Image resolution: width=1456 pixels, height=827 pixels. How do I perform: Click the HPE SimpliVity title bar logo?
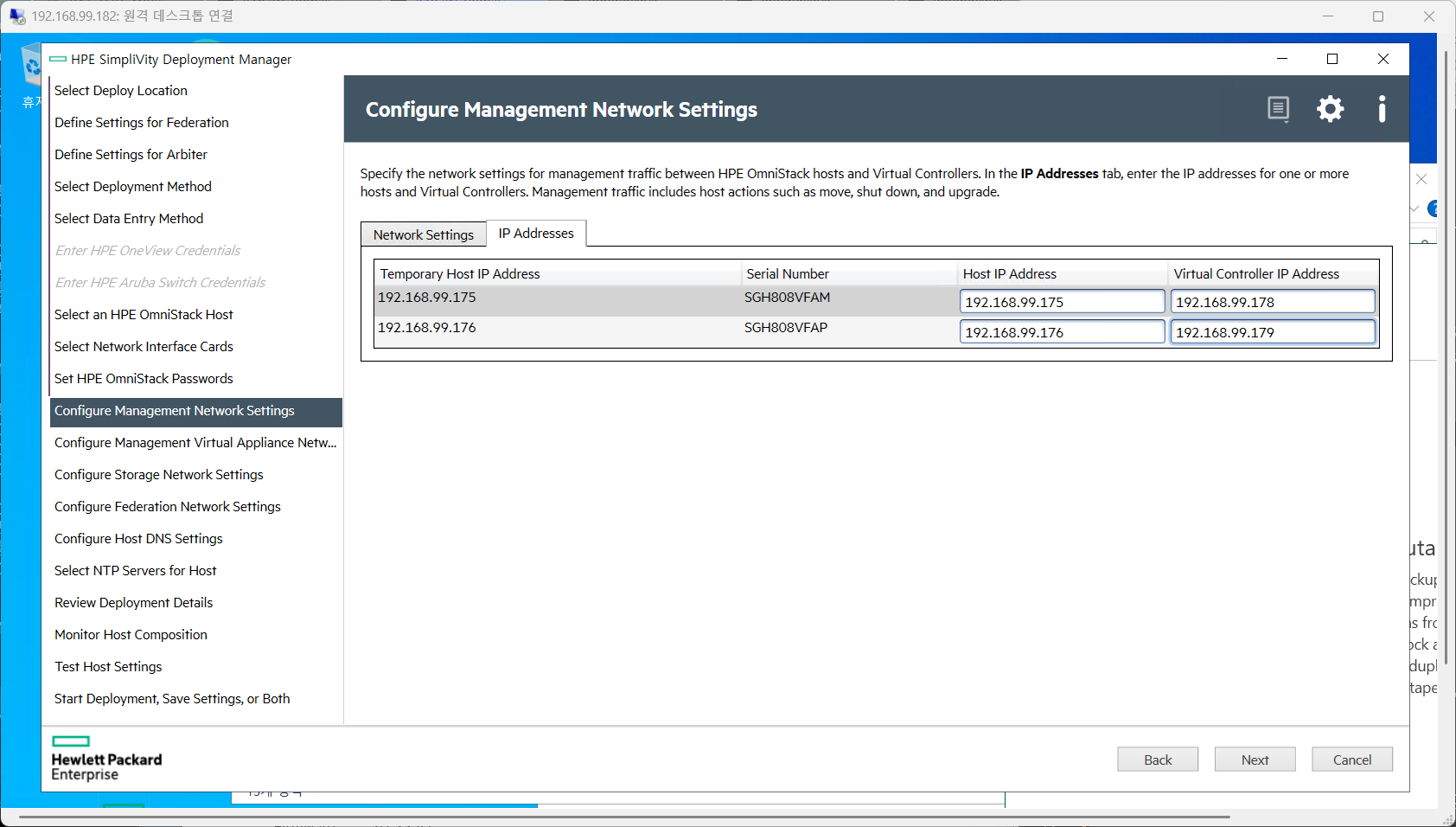coord(58,59)
